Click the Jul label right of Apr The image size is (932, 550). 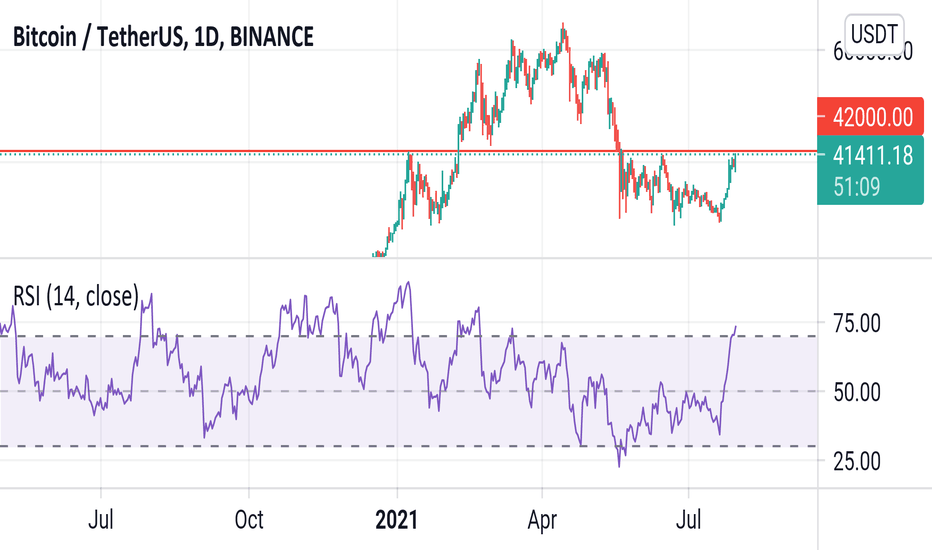tap(689, 520)
